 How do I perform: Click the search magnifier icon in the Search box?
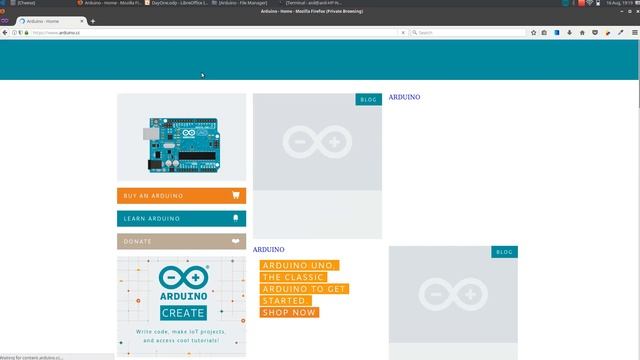coord(415,33)
